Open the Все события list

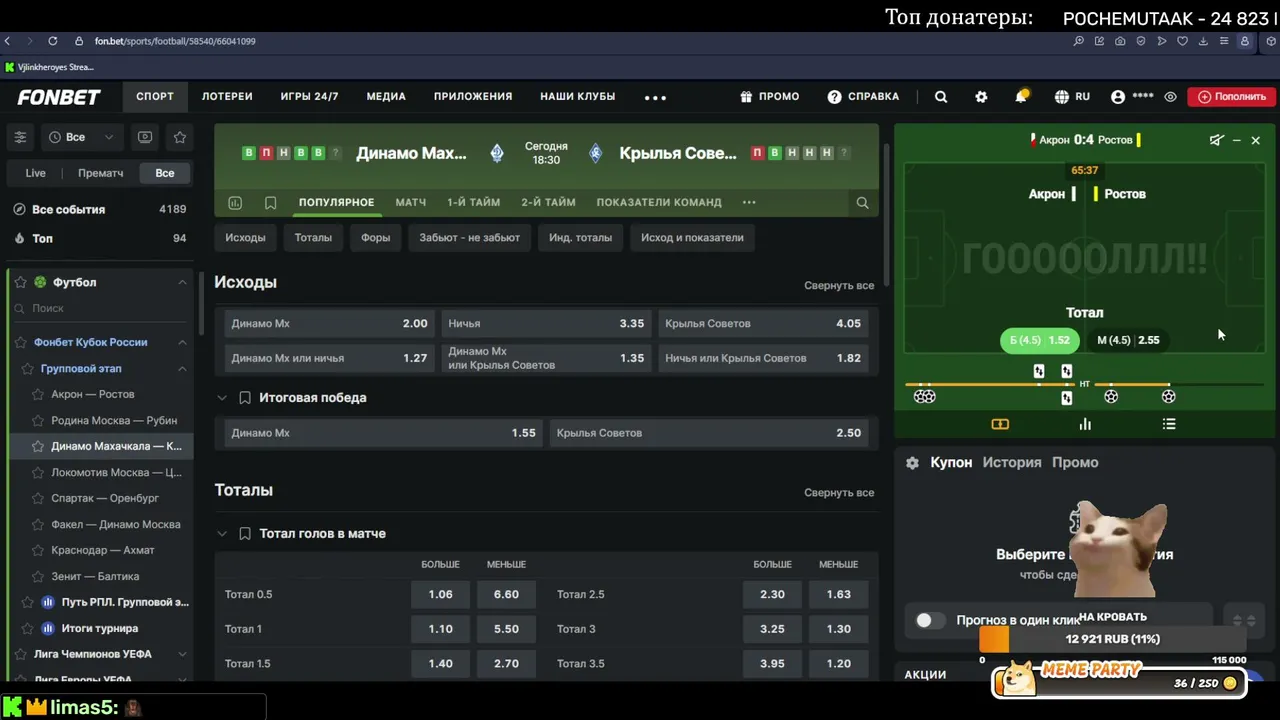[100, 209]
